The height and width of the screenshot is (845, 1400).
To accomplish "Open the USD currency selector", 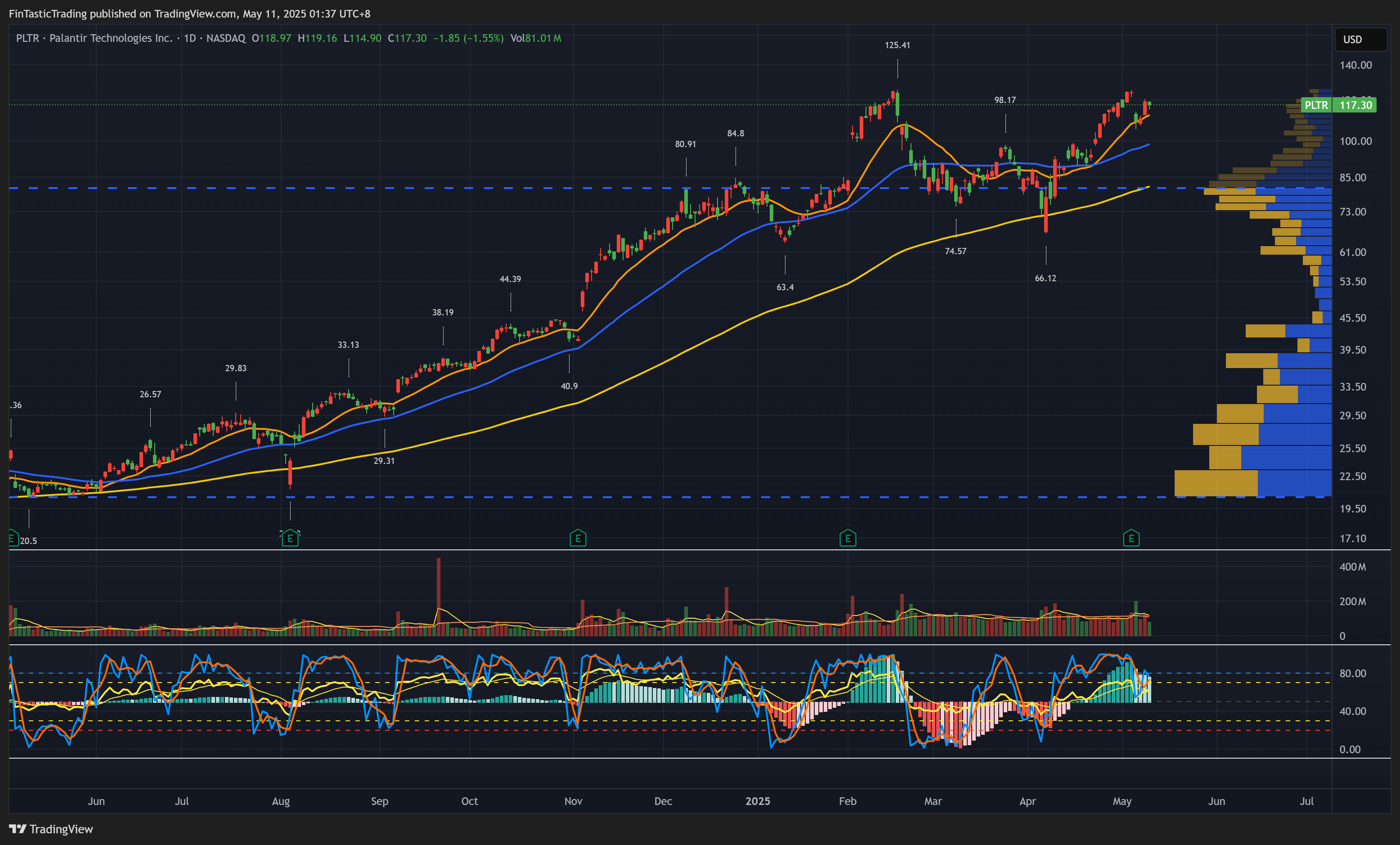I will (1360, 39).
